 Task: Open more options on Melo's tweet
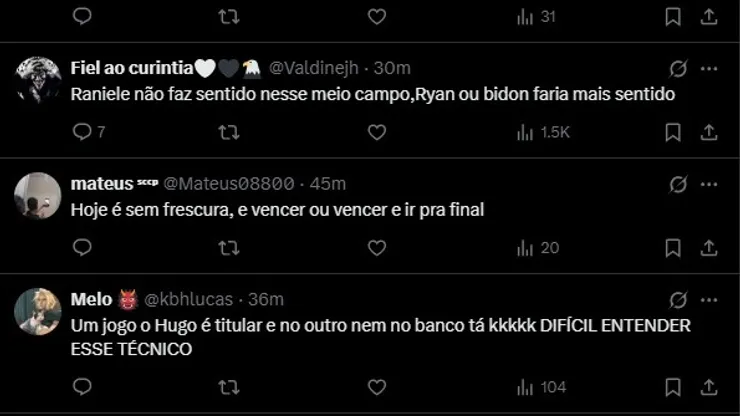tap(708, 300)
